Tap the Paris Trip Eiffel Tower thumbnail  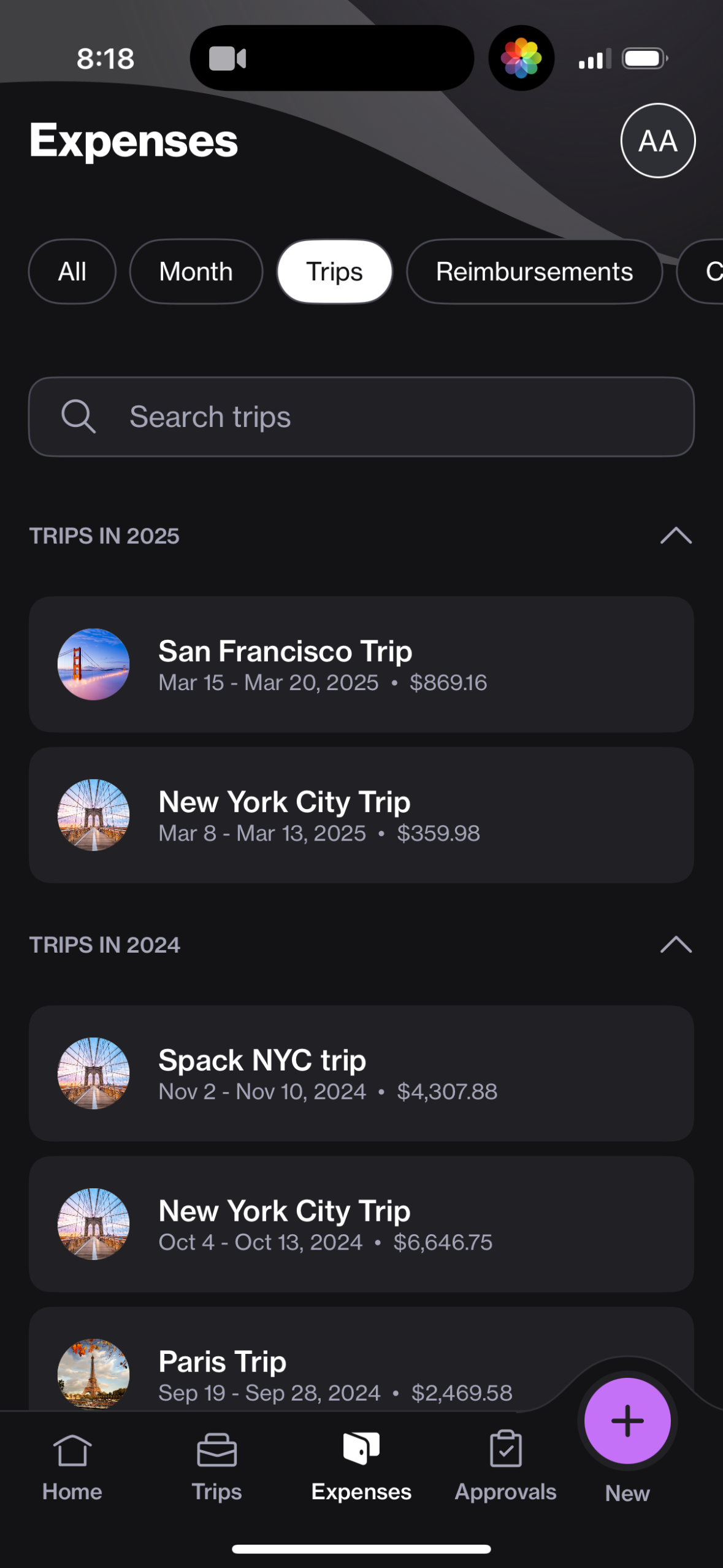[93, 1374]
